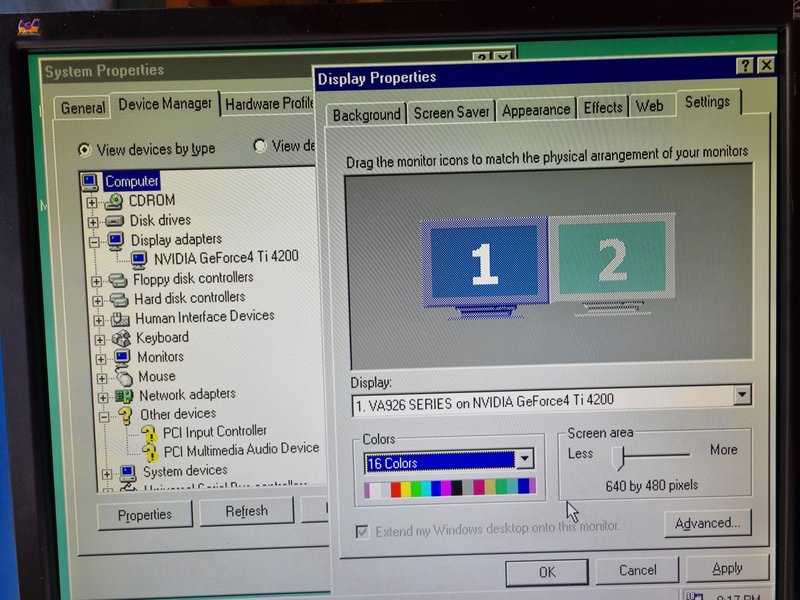Click the CDROM drive icon
Viewport: 800px width, 600px height.
coord(114,202)
